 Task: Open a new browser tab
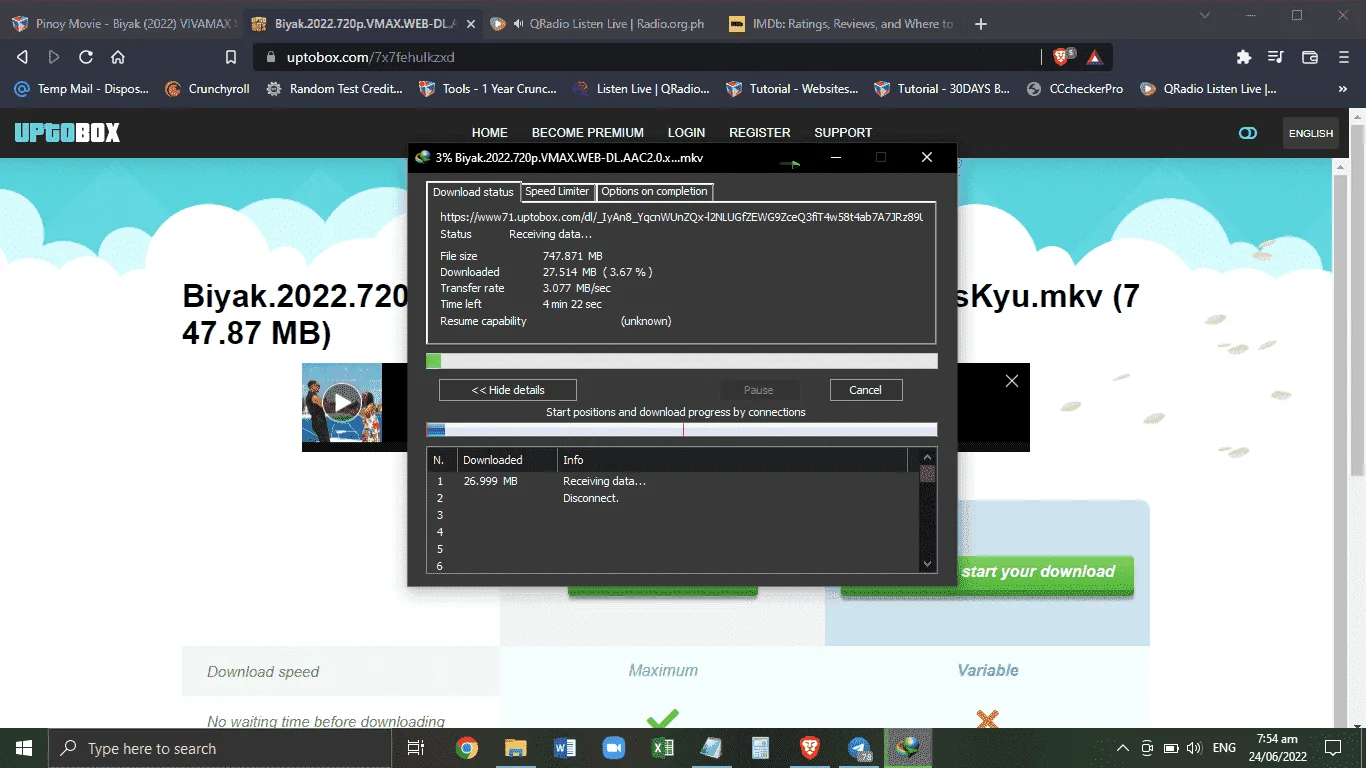(x=980, y=23)
